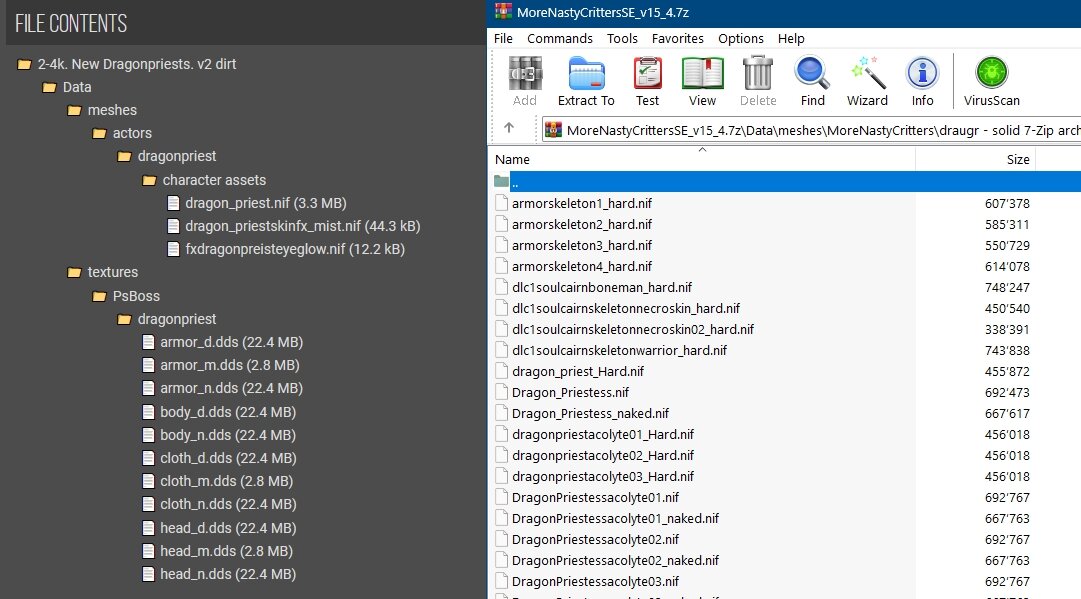Click folder icon next to 'meshes'

pyautogui.click(x=74, y=110)
